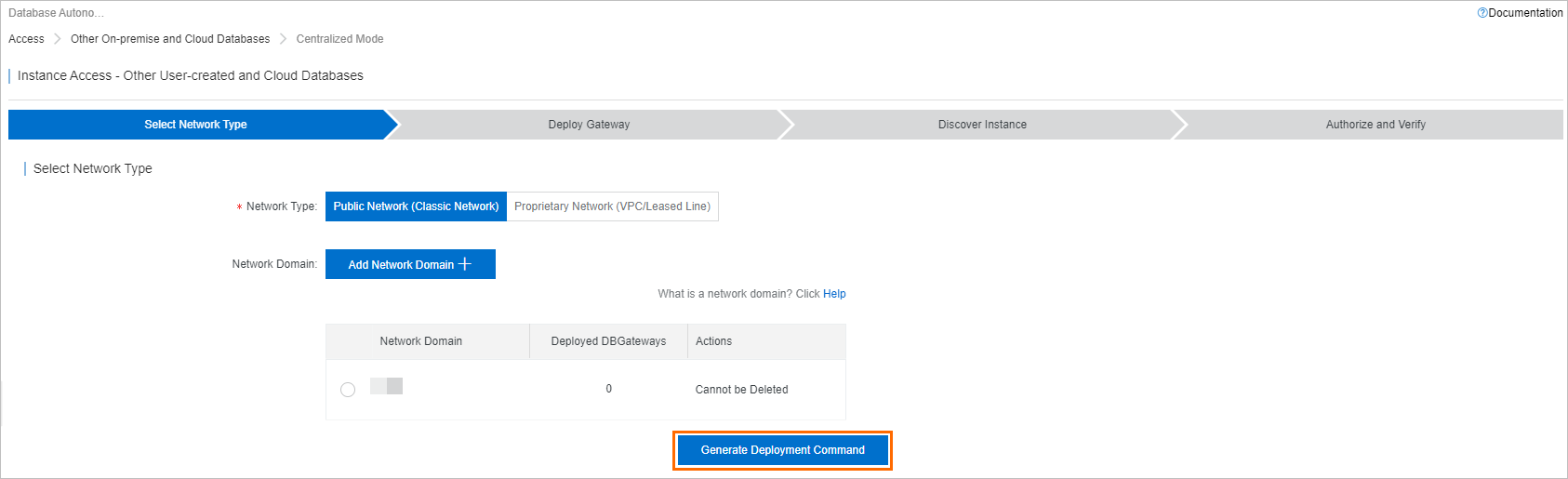1568x479 pixels.
Task: Click the Documentation question-mark help icon
Action: [1482, 13]
